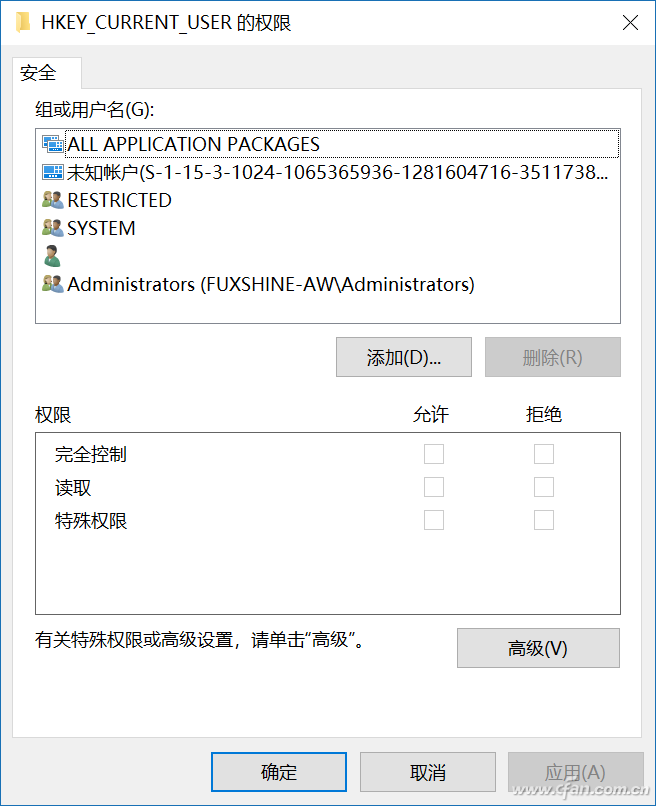Check Deny for 完全控制 (Full Control)
656x806 pixels.
(x=544, y=454)
